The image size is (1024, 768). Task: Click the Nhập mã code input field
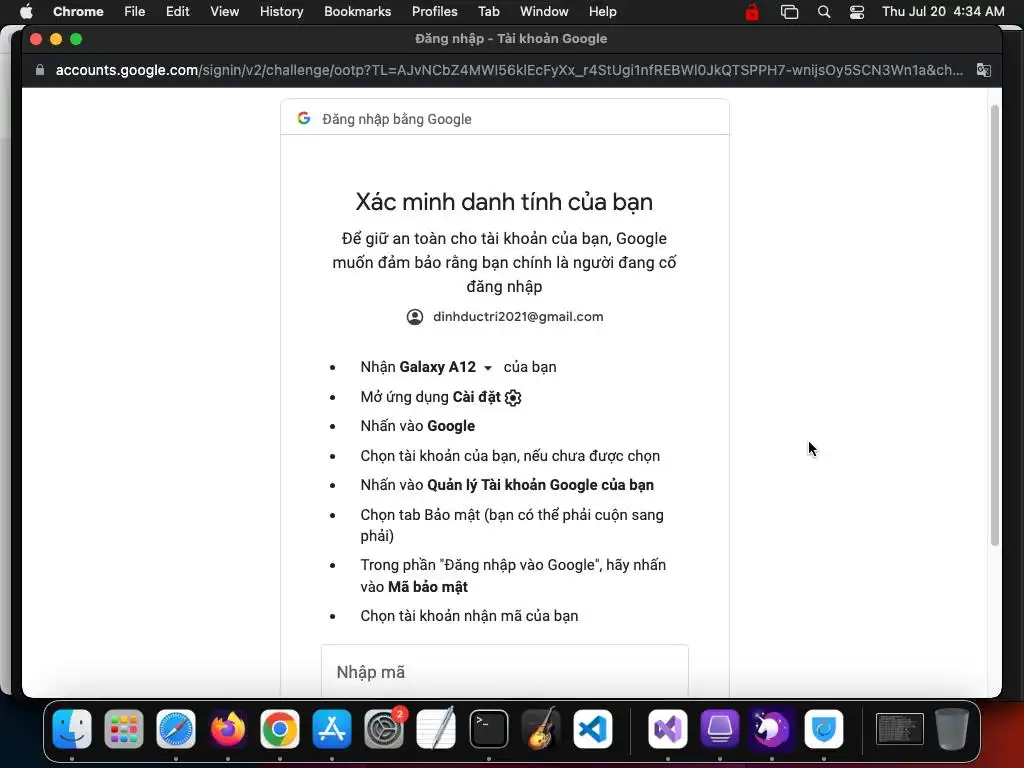tap(505, 671)
